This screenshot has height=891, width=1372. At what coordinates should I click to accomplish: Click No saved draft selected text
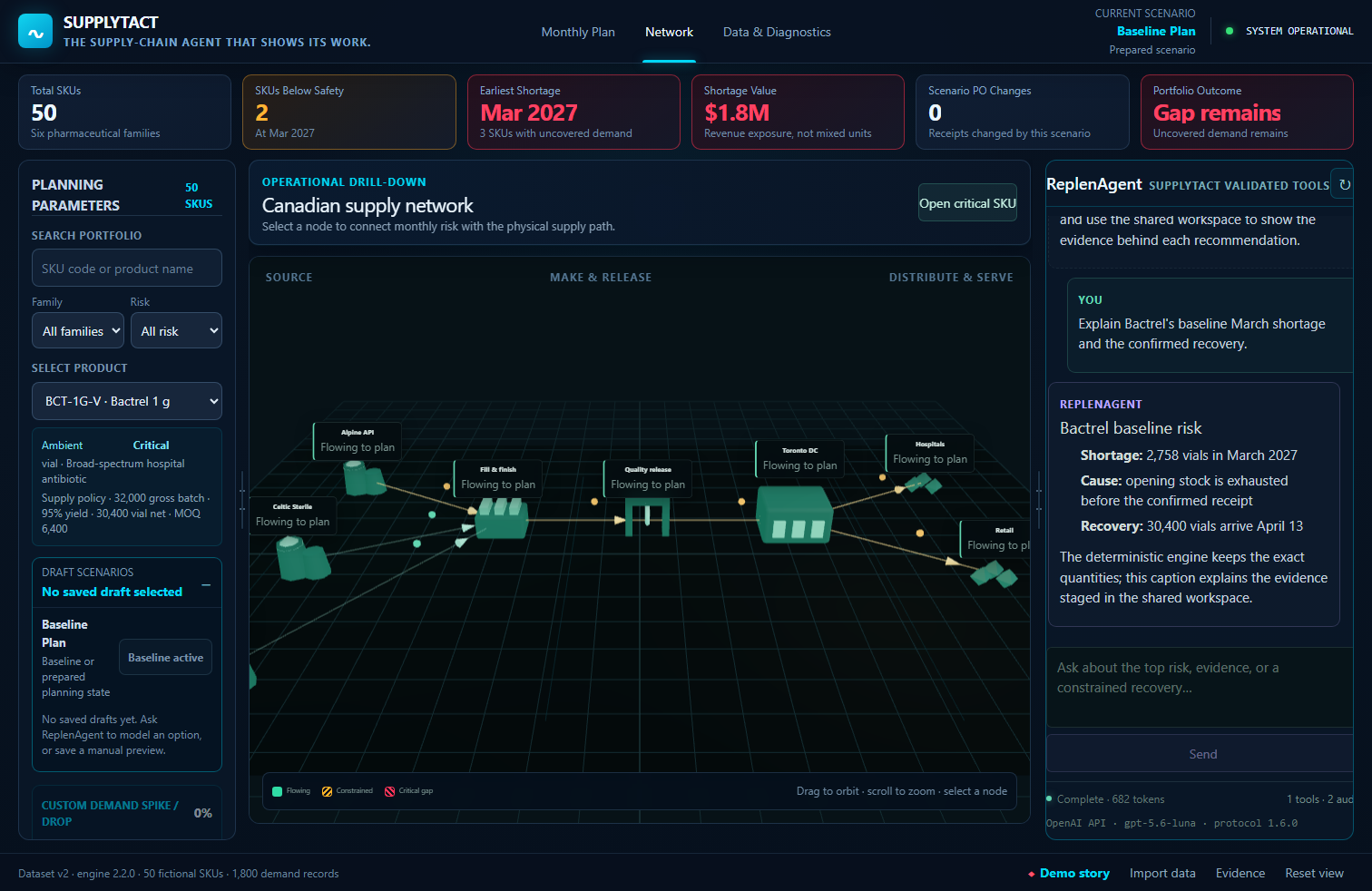(x=112, y=592)
